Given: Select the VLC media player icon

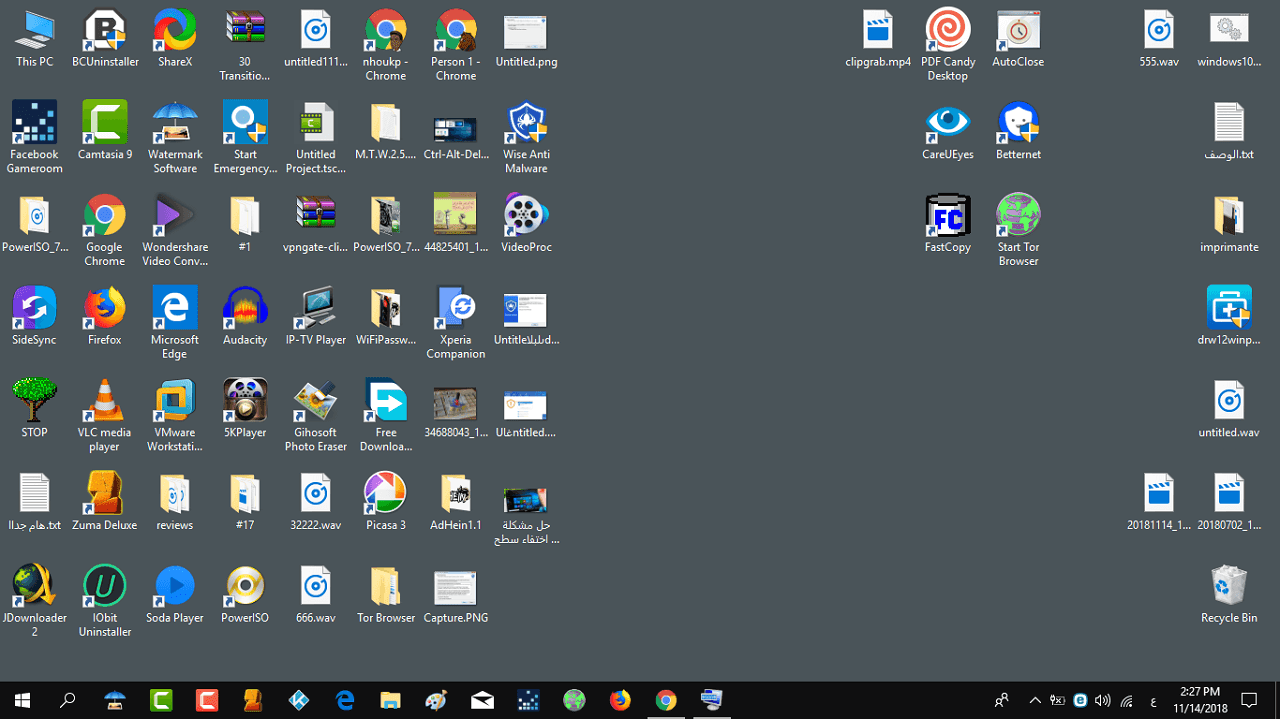Looking at the screenshot, I should [105, 417].
